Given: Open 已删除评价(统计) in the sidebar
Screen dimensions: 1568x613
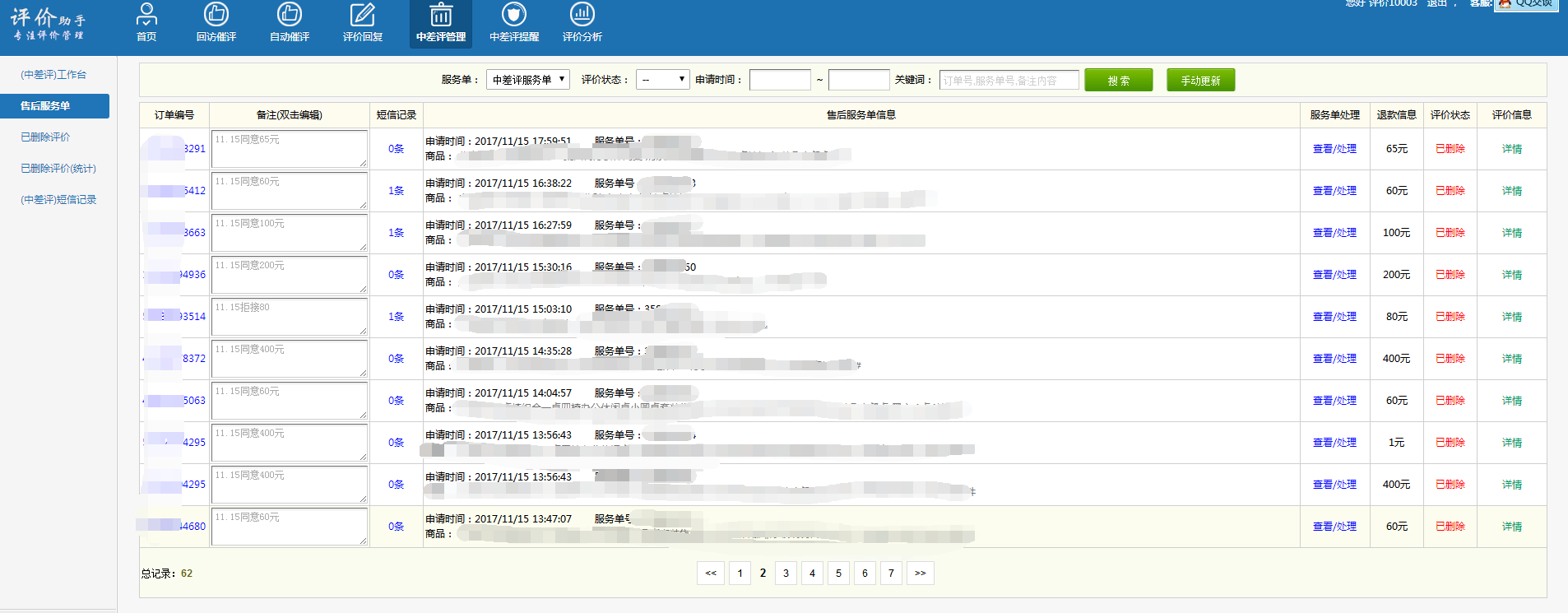Looking at the screenshot, I should pos(58,168).
